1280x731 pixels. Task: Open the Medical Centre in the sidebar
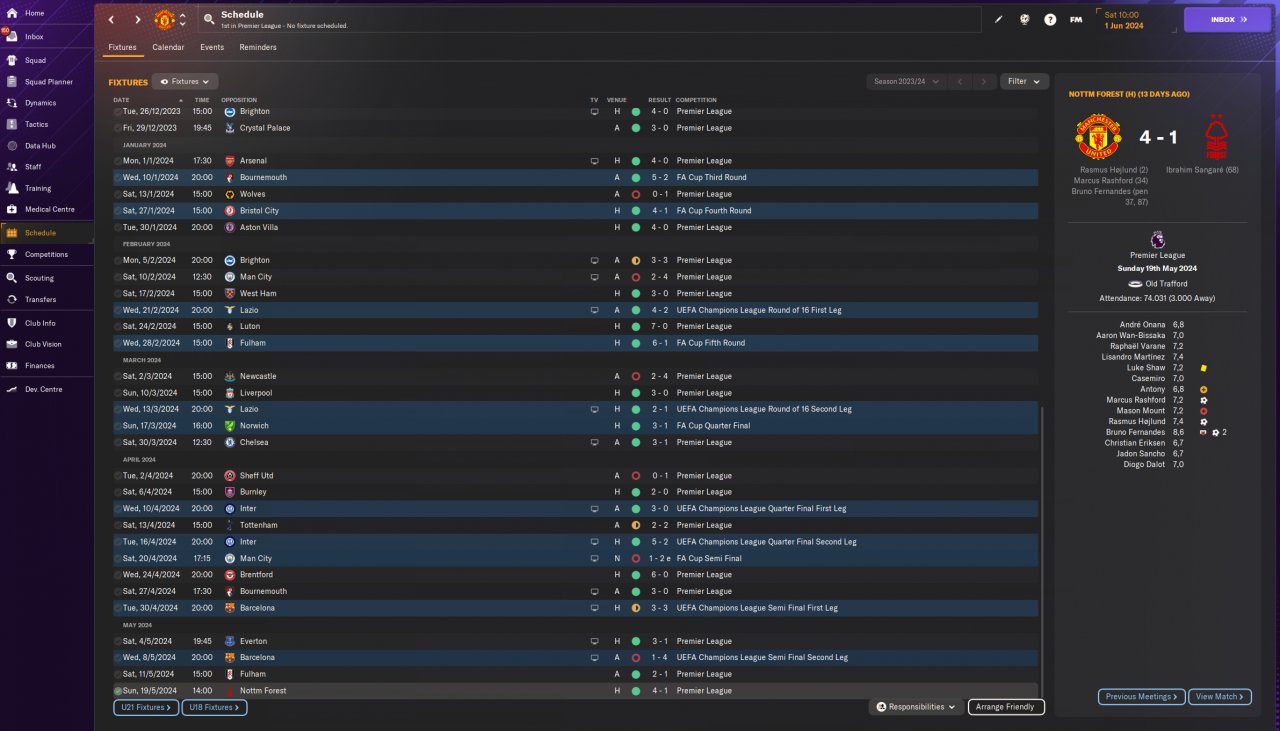47,209
